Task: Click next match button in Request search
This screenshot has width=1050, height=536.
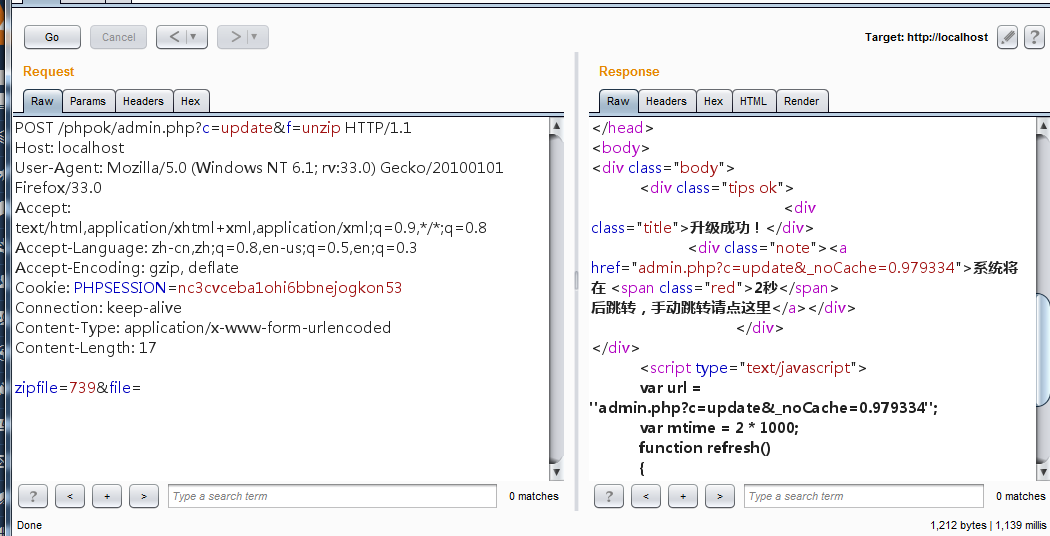Action: 144,496
